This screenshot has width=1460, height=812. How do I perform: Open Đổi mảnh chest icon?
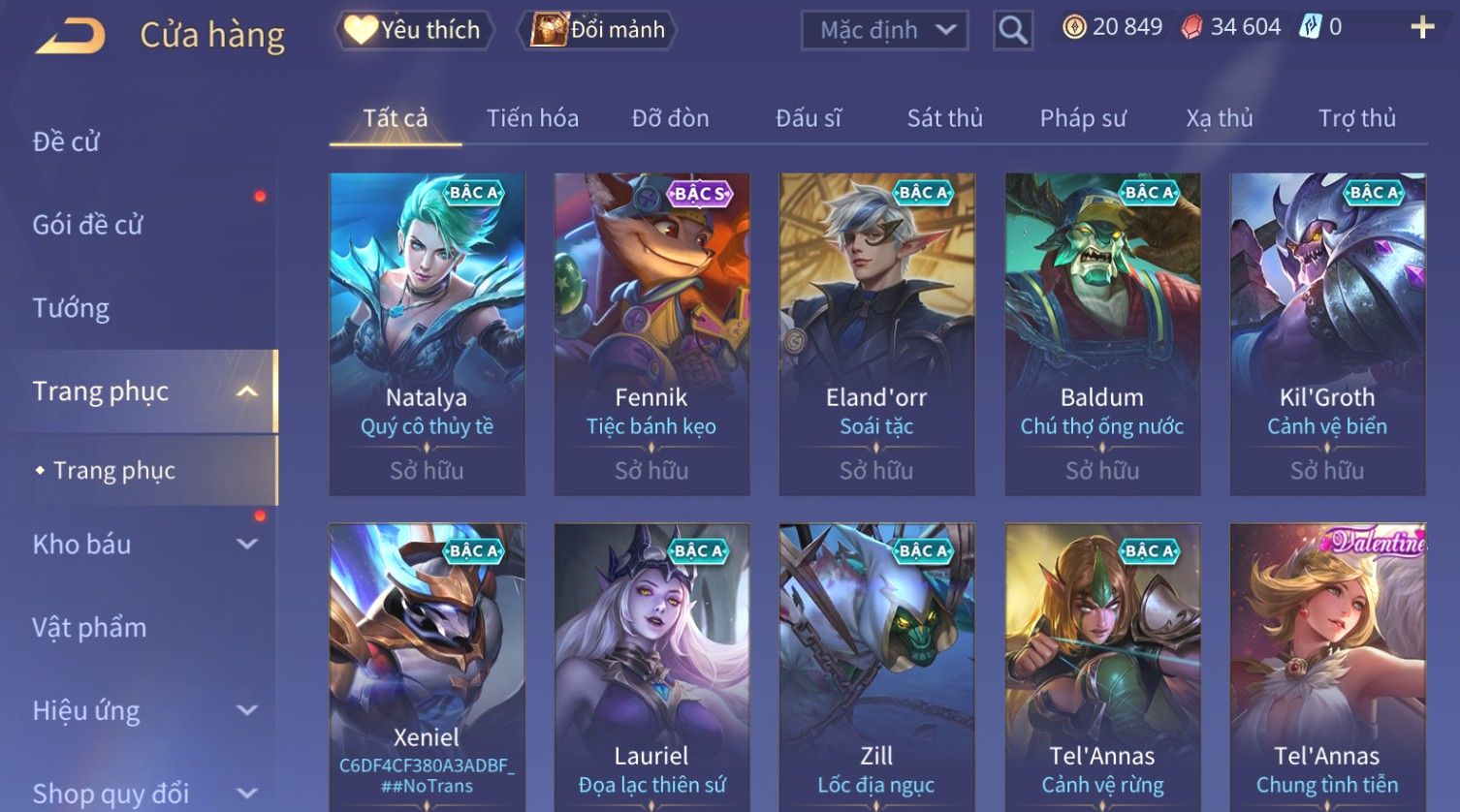tap(549, 30)
